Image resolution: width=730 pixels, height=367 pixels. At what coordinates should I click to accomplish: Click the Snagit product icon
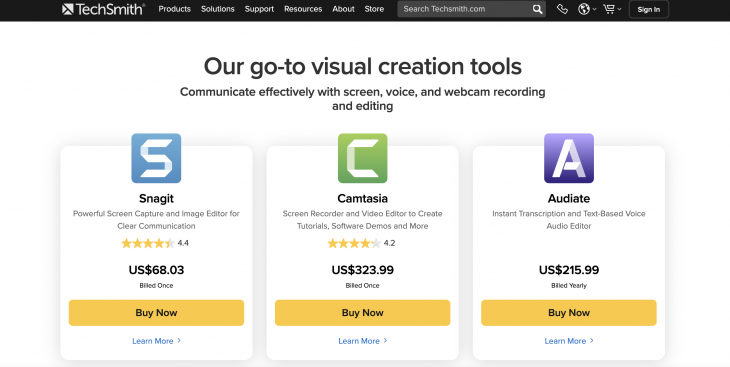coord(156,158)
